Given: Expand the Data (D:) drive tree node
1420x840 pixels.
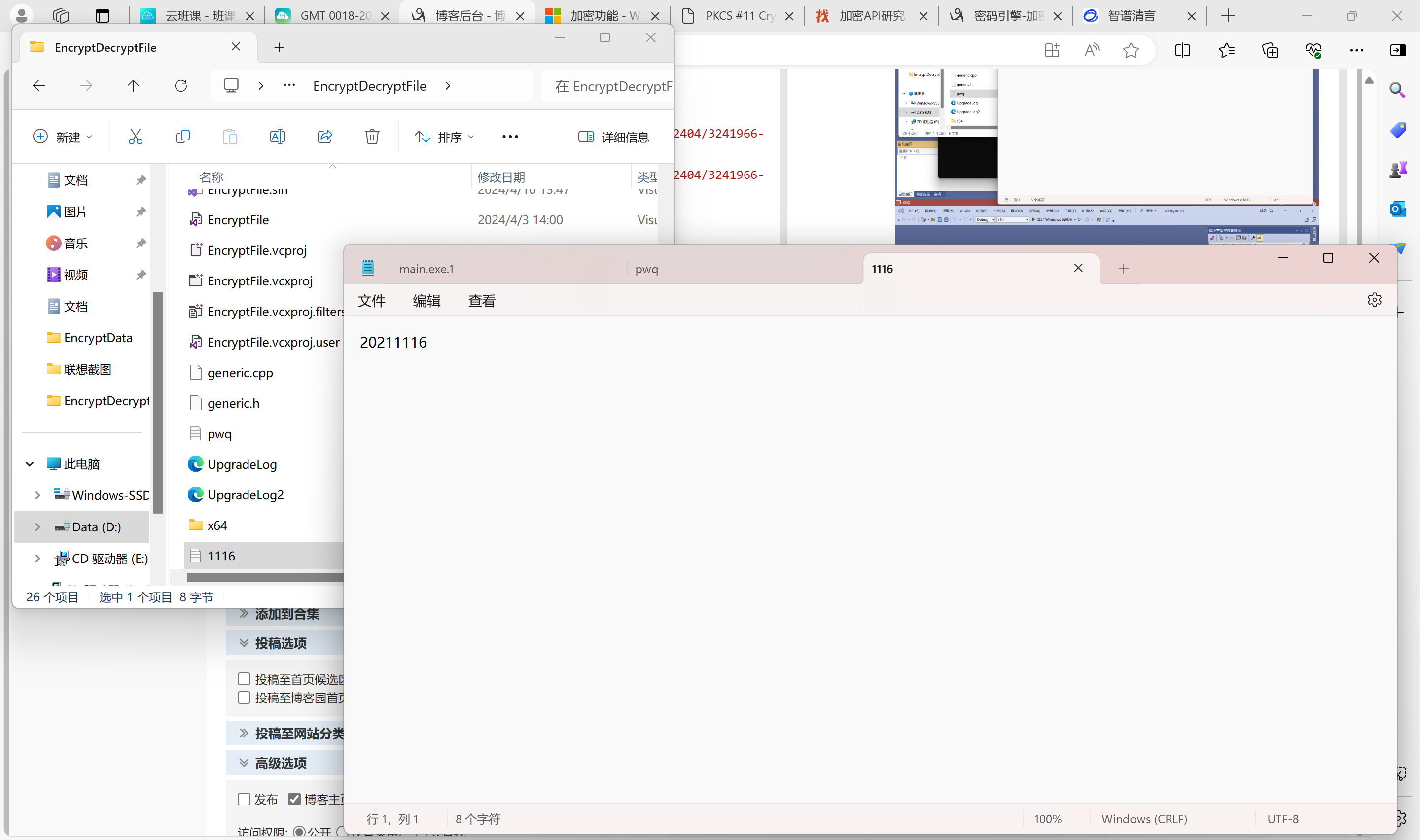Looking at the screenshot, I should [37, 527].
